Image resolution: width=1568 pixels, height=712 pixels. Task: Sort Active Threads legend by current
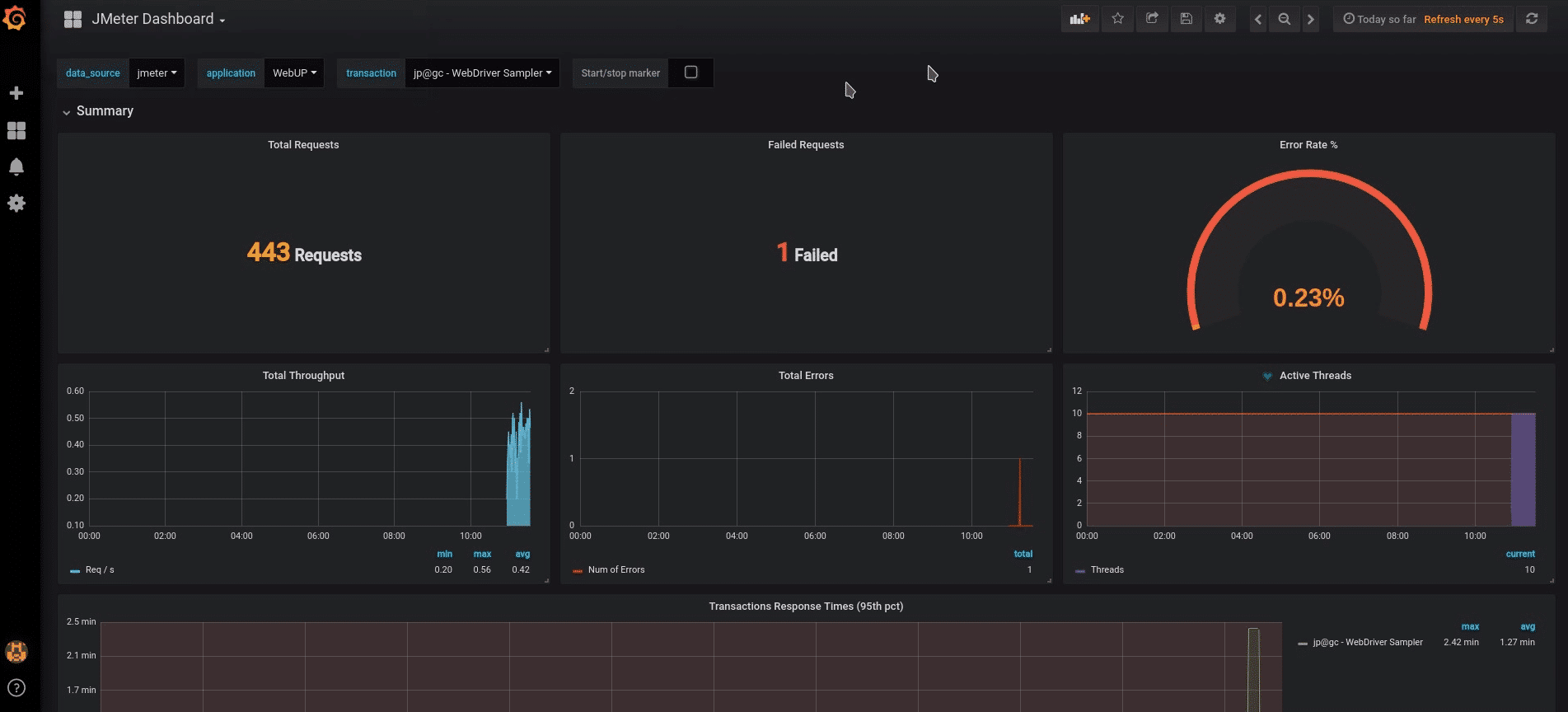(x=1520, y=554)
